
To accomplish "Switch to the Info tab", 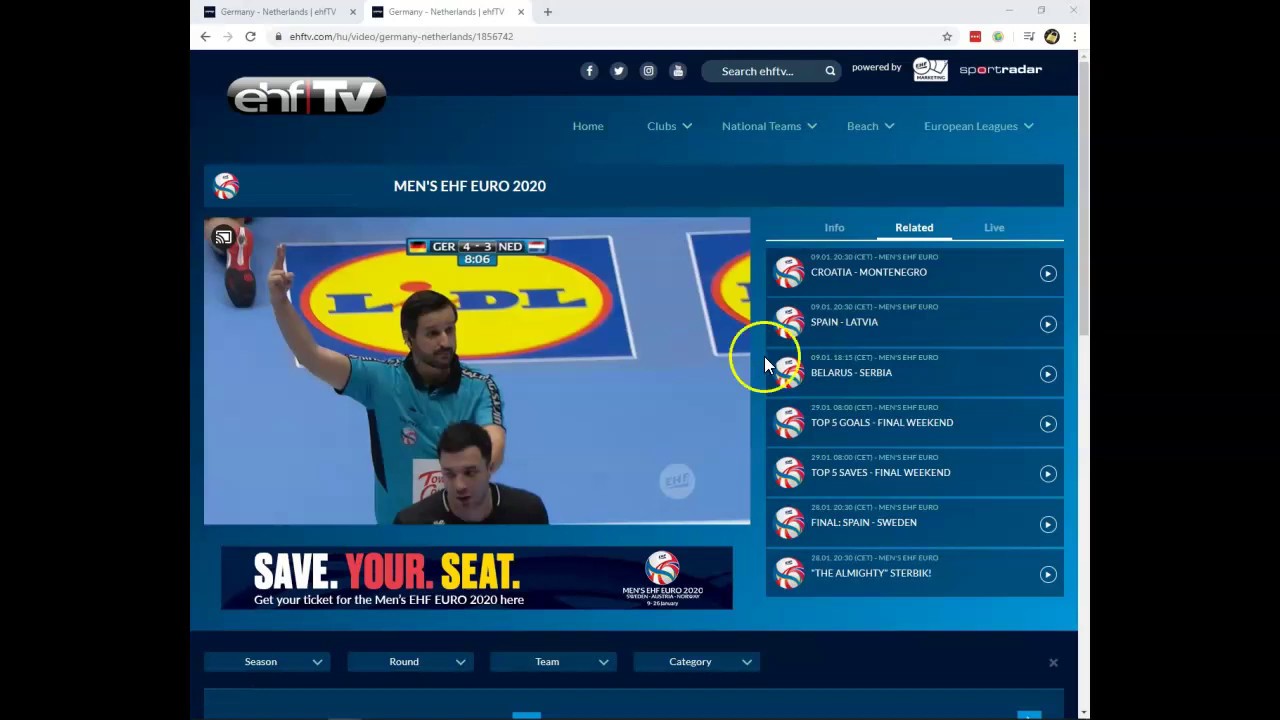I will (834, 228).
